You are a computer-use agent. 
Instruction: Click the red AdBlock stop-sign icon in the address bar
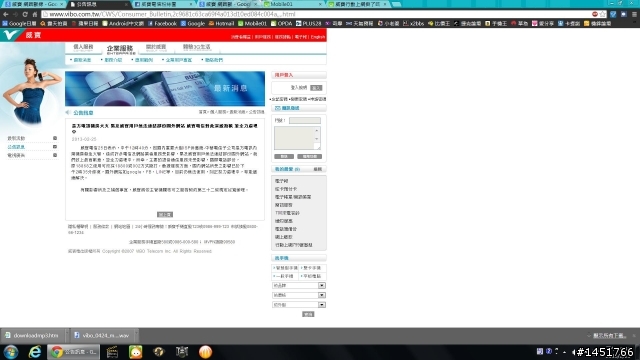(595, 14)
